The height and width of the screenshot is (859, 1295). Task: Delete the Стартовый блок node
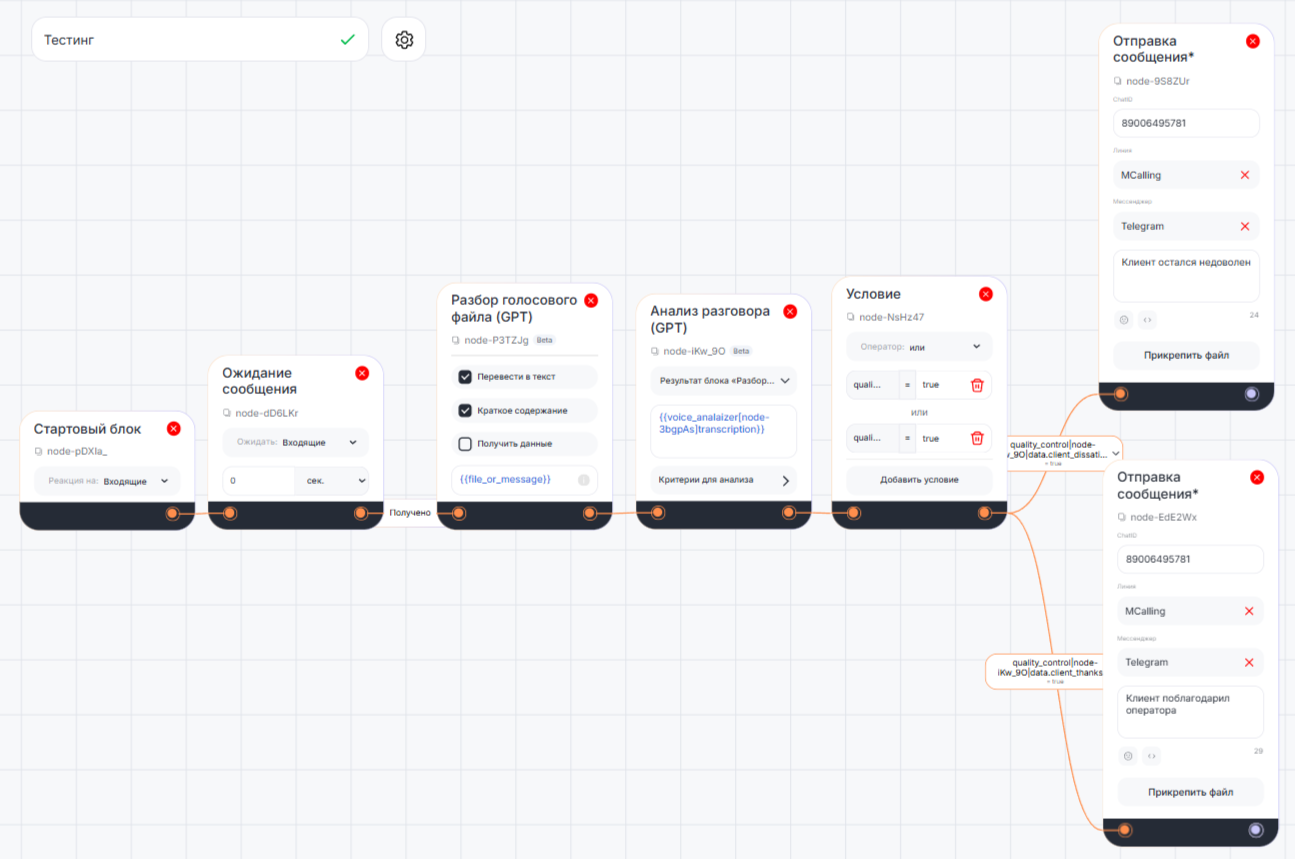(x=173, y=429)
